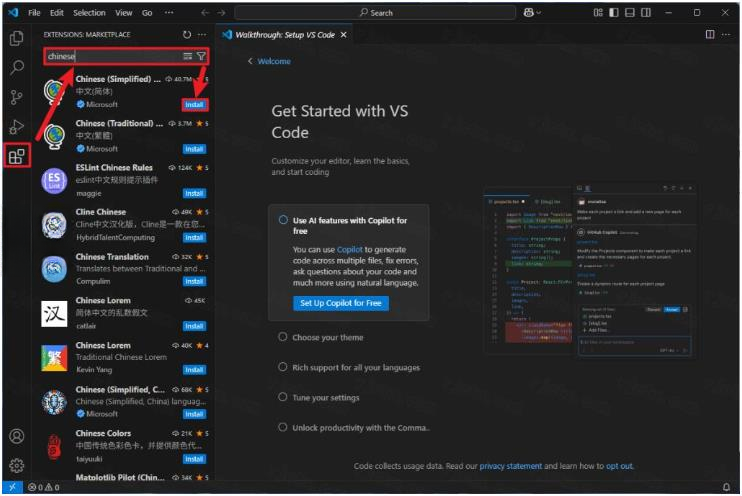Open Cline Chinese extension entry
Screen dimensions: 742x496
point(125,224)
